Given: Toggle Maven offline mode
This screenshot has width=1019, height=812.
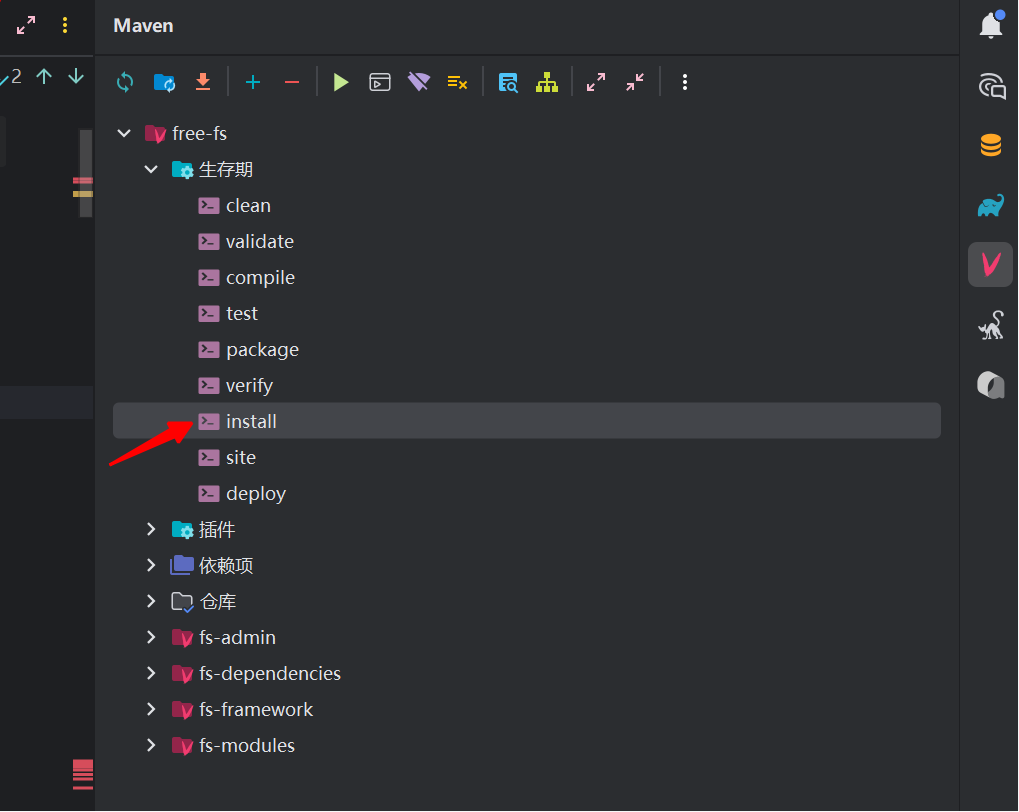Looking at the screenshot, I should (x=418, y=82).
